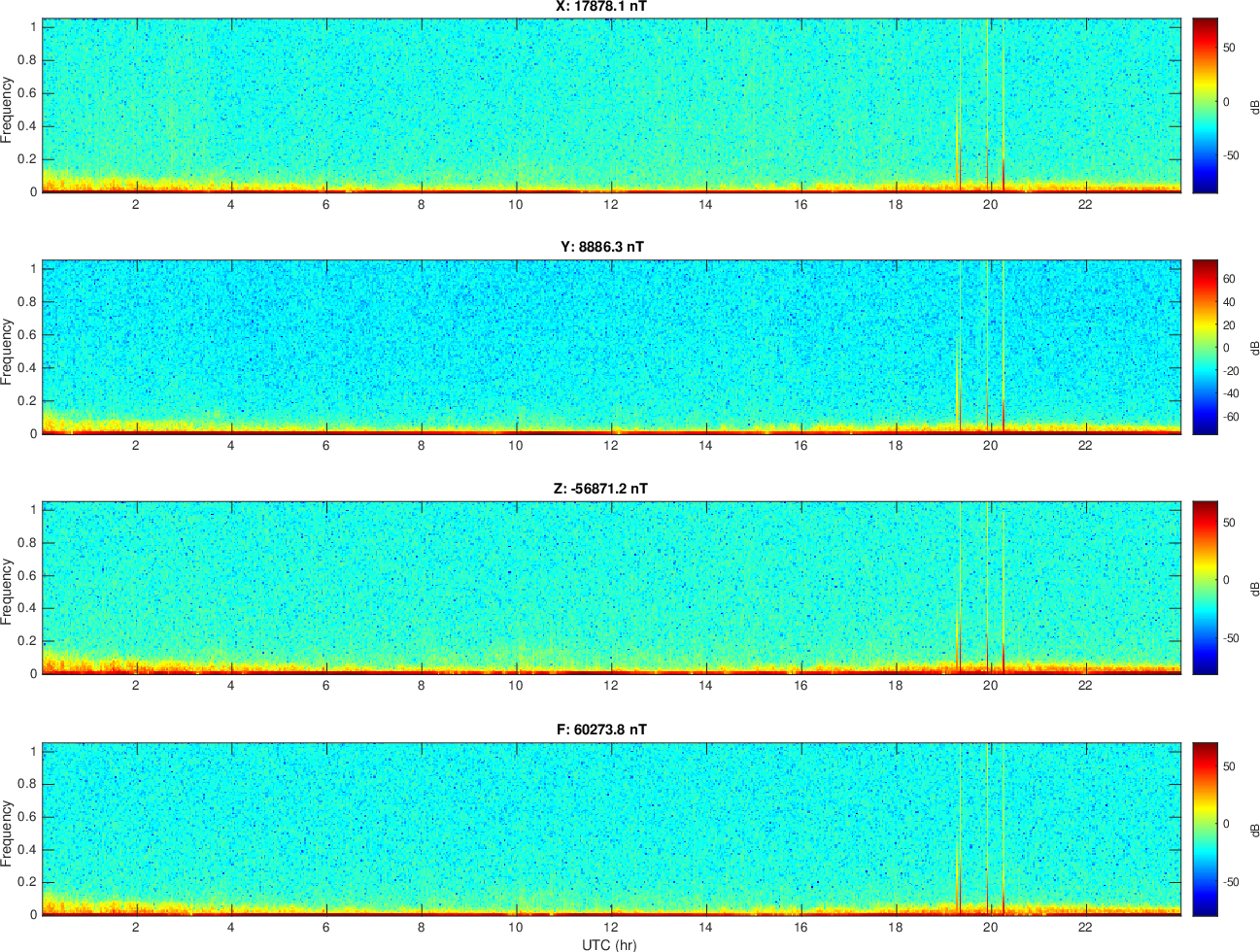Click the Z: -56871.2 nT plot title
1260x952 pixels.
(600, 489)
